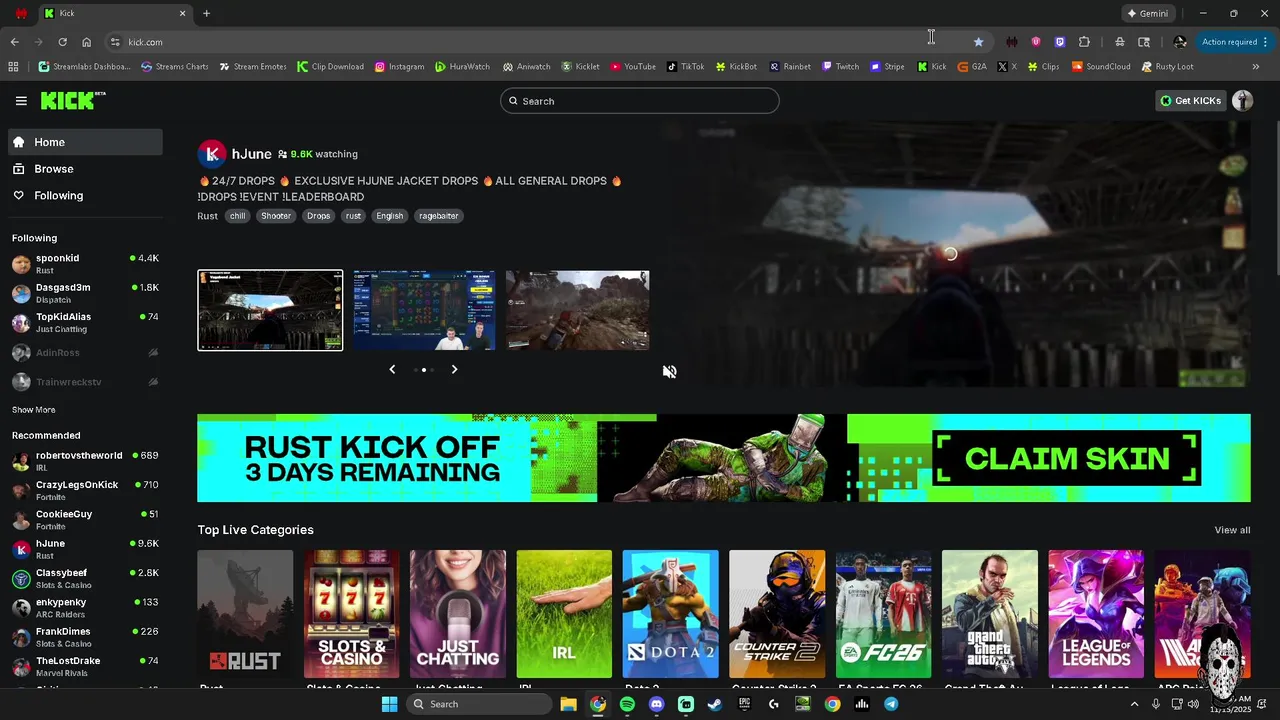
Task: Unmute the featured stream audio
Action: tap(670, 372)
